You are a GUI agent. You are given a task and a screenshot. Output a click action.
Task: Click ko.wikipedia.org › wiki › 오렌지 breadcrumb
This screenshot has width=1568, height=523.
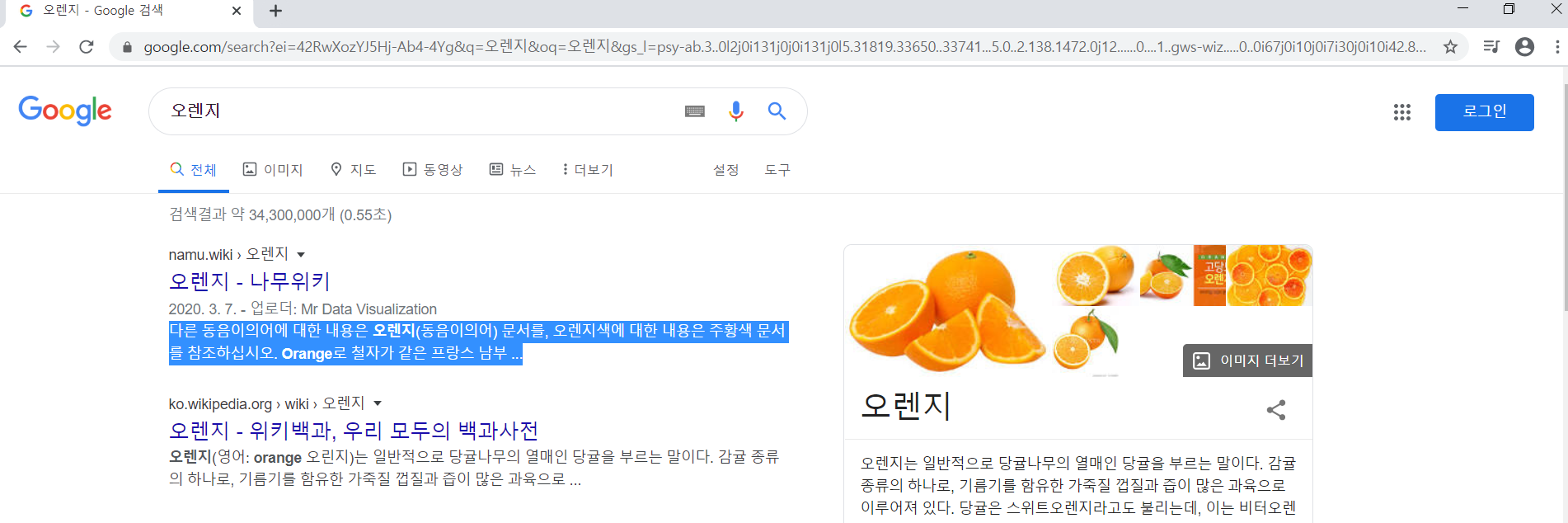click(x=266, y=403)
